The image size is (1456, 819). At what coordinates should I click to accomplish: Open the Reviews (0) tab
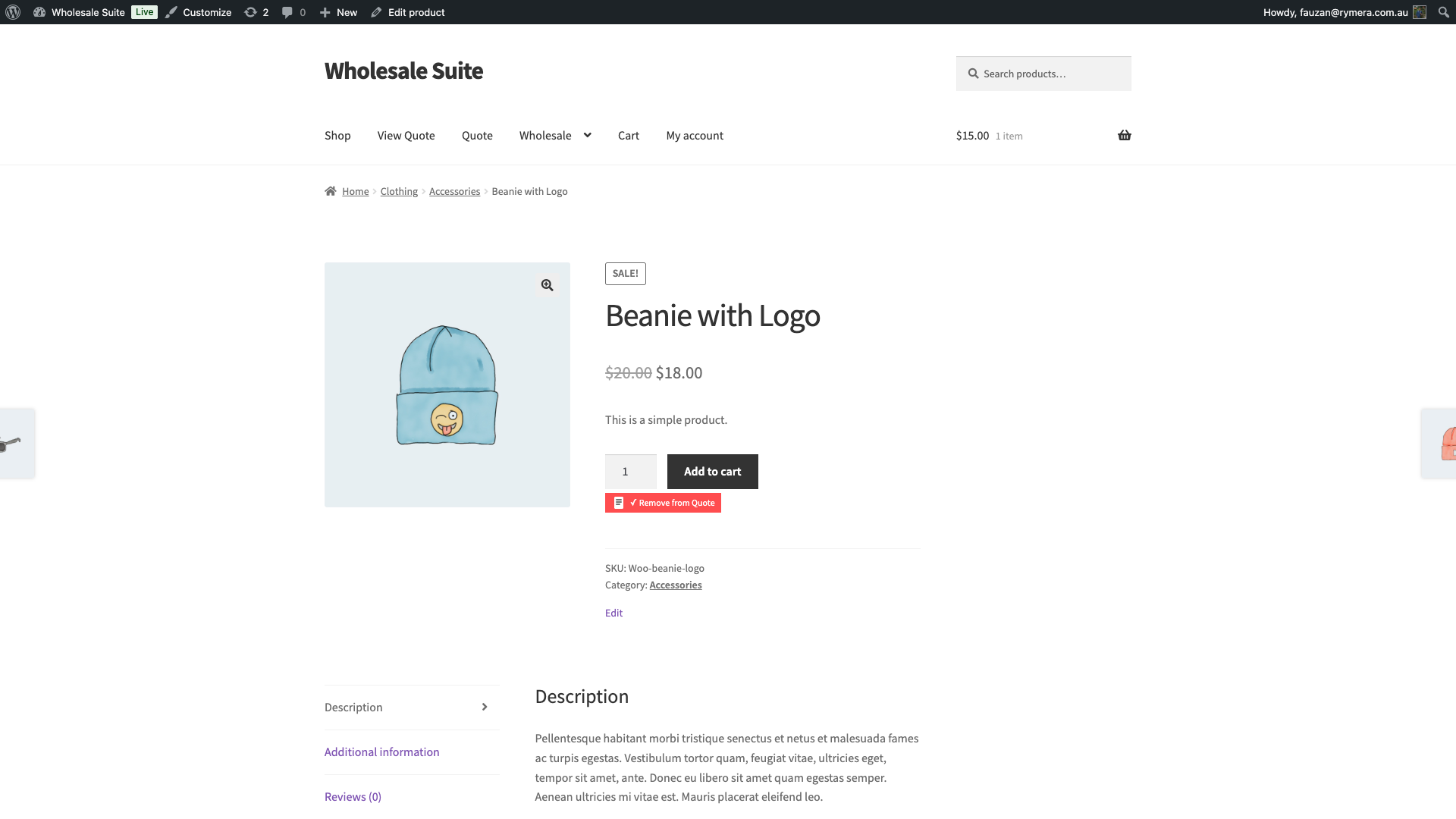353,796
